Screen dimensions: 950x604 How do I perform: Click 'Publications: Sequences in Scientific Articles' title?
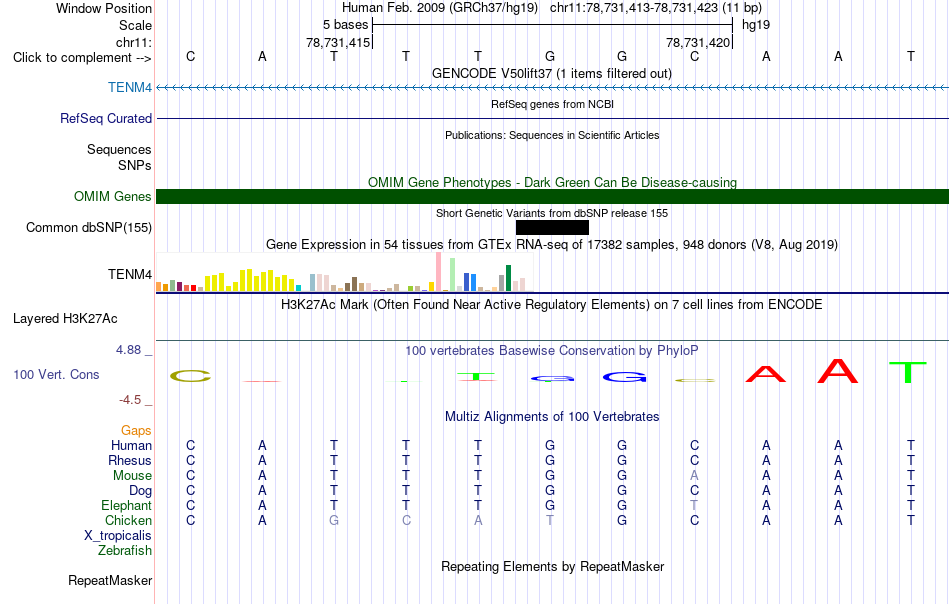(x=552, y=135)
